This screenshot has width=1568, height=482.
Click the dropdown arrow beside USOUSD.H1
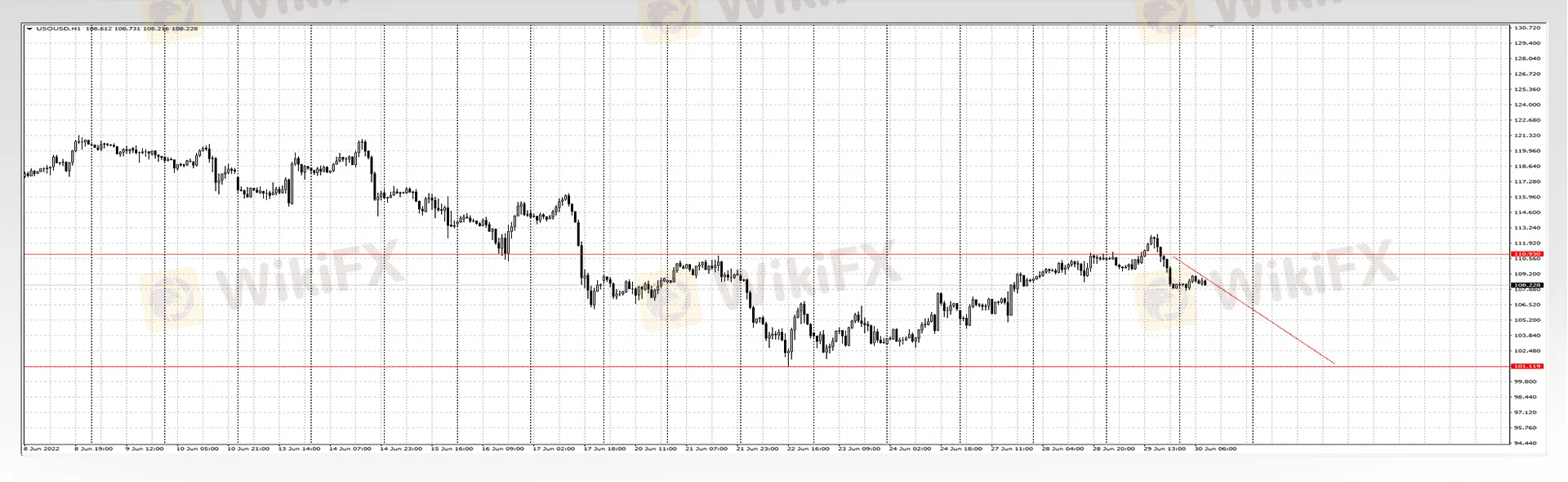[29, 29]
